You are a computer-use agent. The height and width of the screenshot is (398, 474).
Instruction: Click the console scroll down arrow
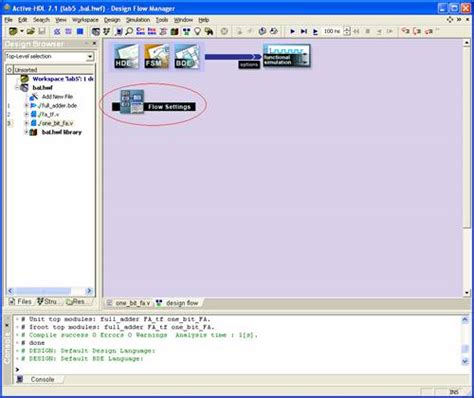(465, 361)
